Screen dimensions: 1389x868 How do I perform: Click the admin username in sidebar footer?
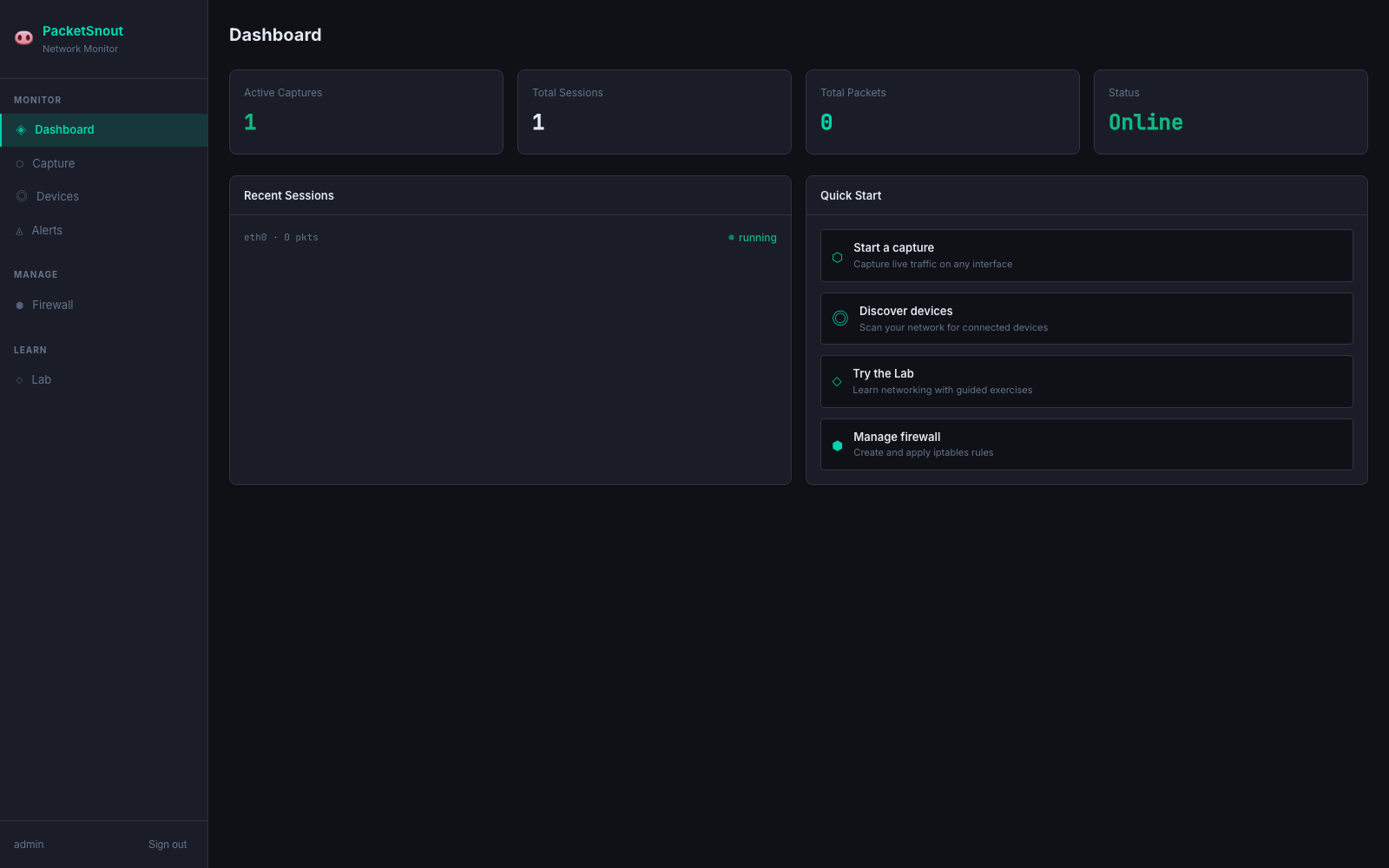[x=29, y=845]
